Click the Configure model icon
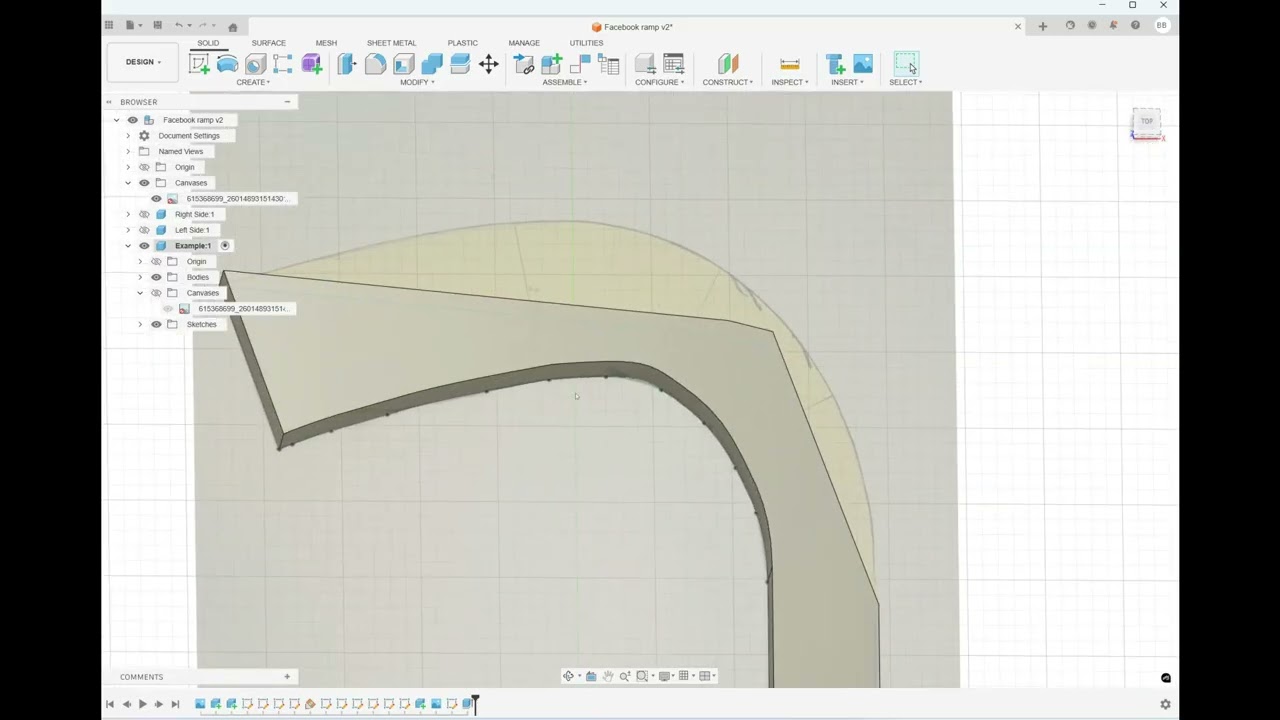The image size is (1280, 720). pyautogui.click(x=645, y=64)
